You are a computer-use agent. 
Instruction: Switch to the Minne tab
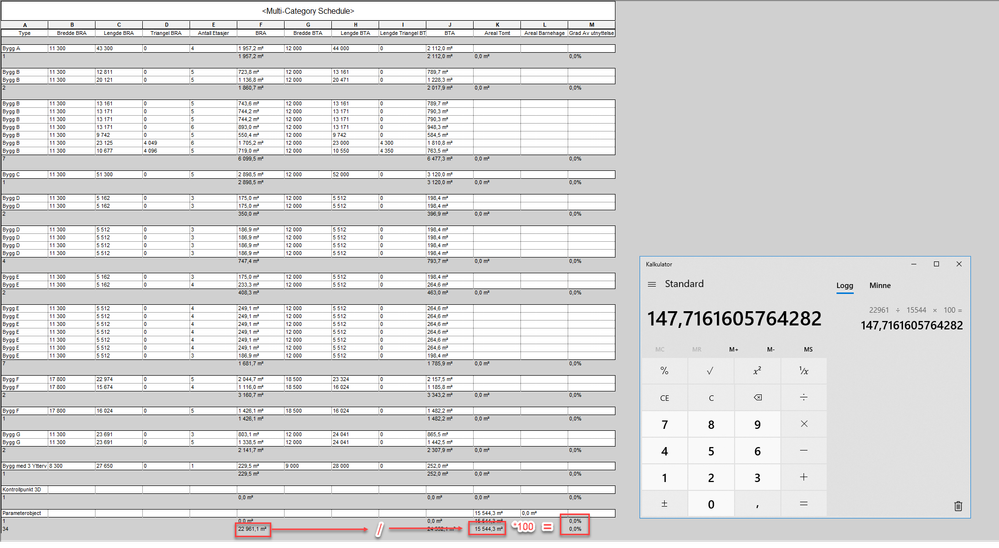(880, 285)
